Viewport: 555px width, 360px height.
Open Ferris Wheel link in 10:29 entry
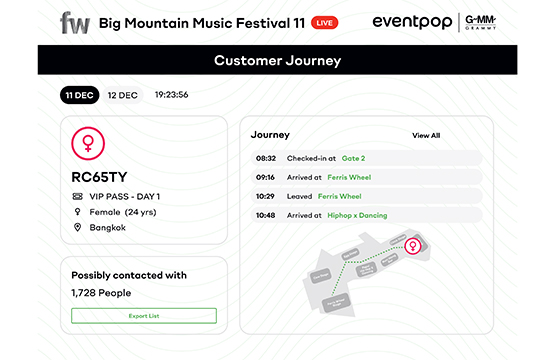339,196
